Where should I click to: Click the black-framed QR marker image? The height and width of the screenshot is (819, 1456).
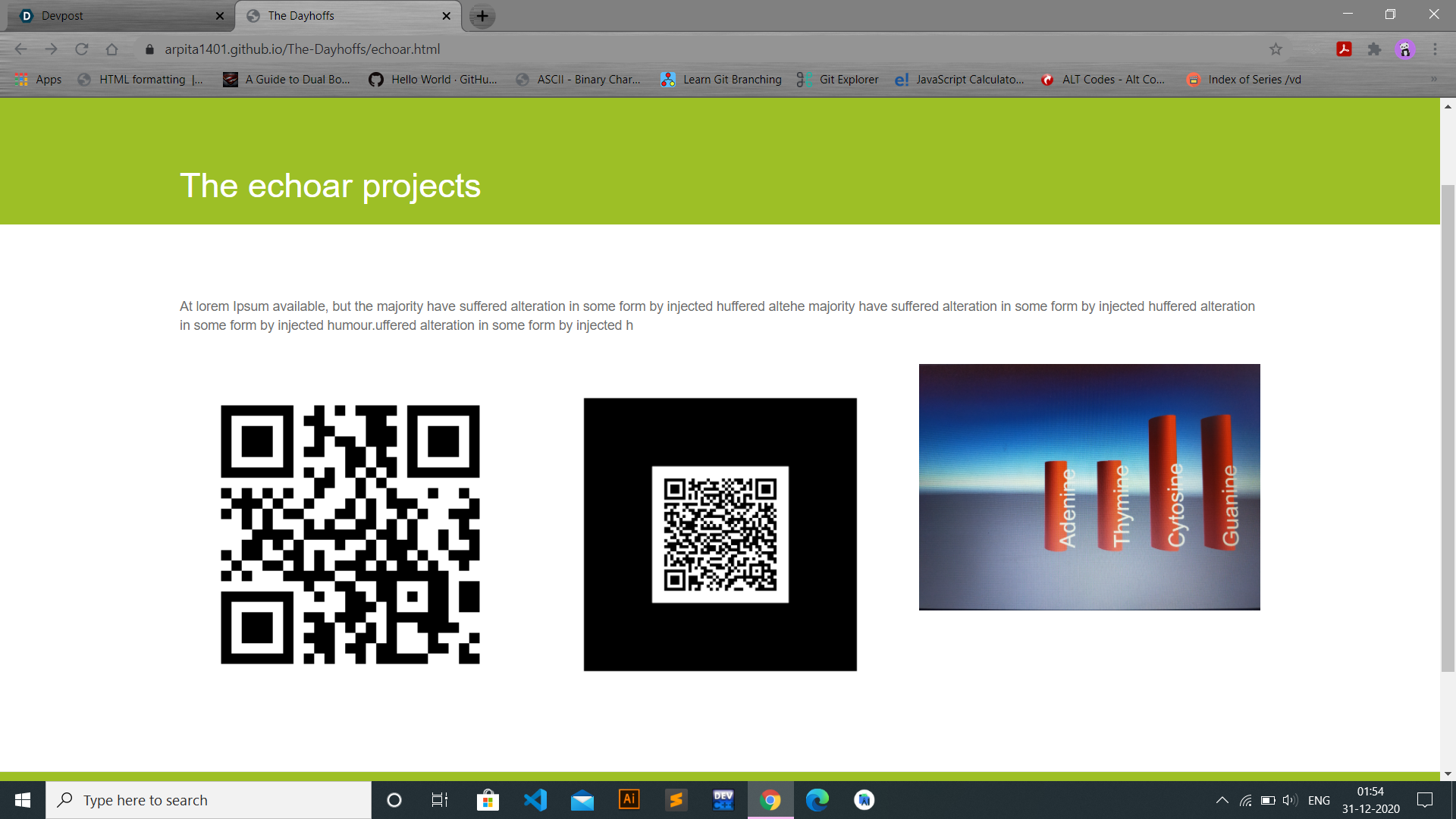click(x=720, y=535)
